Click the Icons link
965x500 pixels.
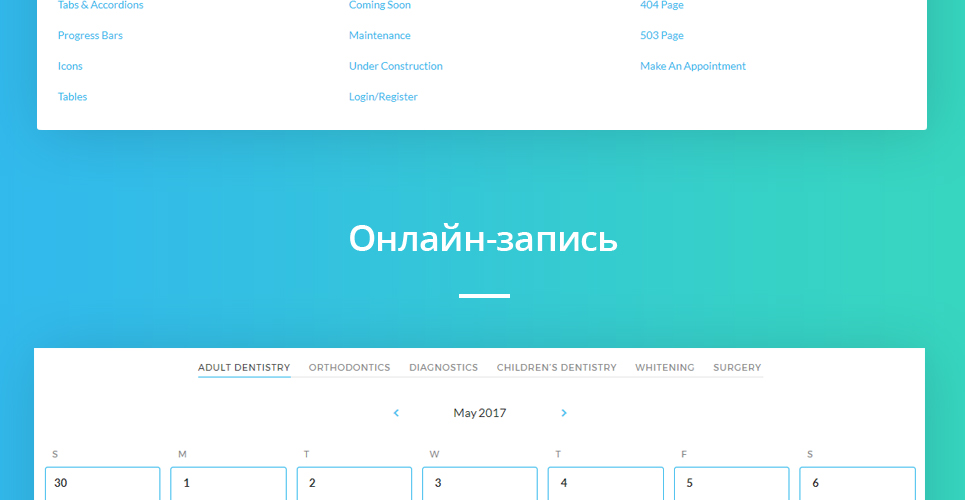pos(70,66)
